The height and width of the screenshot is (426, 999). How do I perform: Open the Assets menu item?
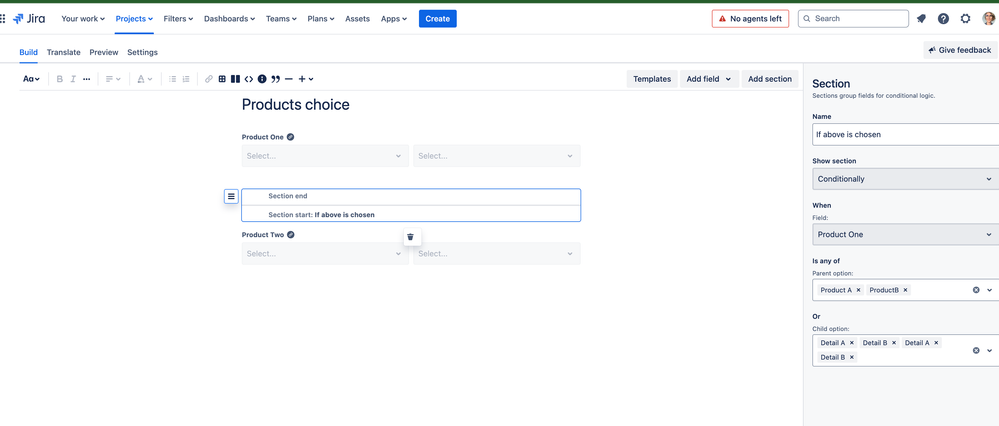click(x=357, y=18)
